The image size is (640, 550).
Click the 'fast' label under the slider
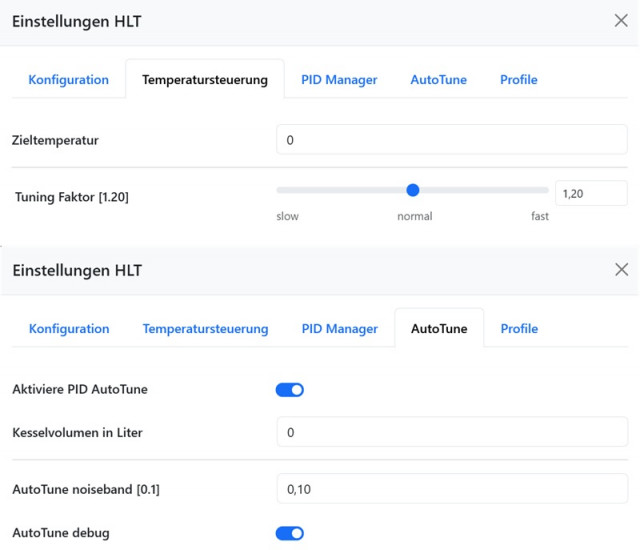click(539, 216)
